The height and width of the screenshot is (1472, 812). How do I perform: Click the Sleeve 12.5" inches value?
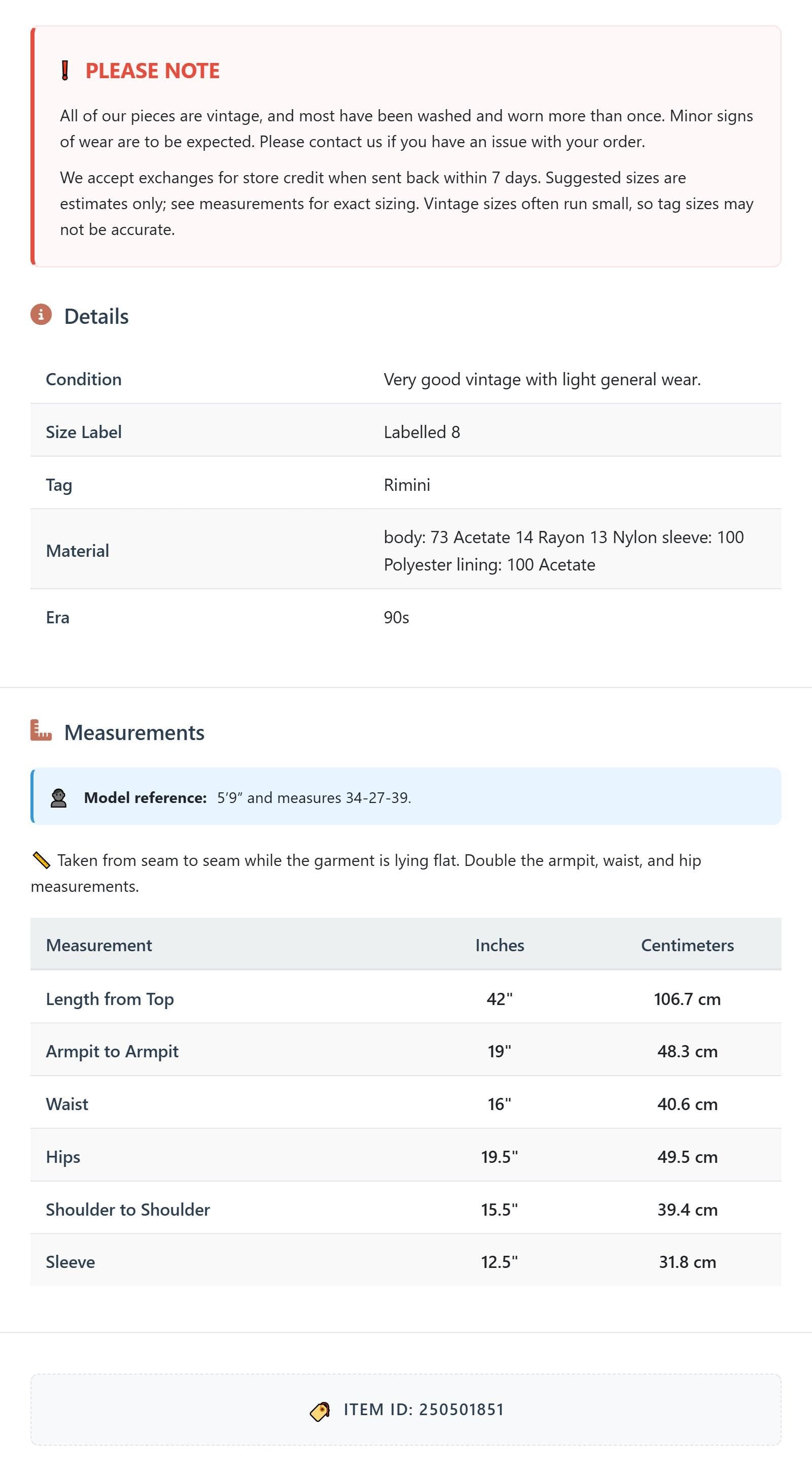click(x=499, y=1262)
